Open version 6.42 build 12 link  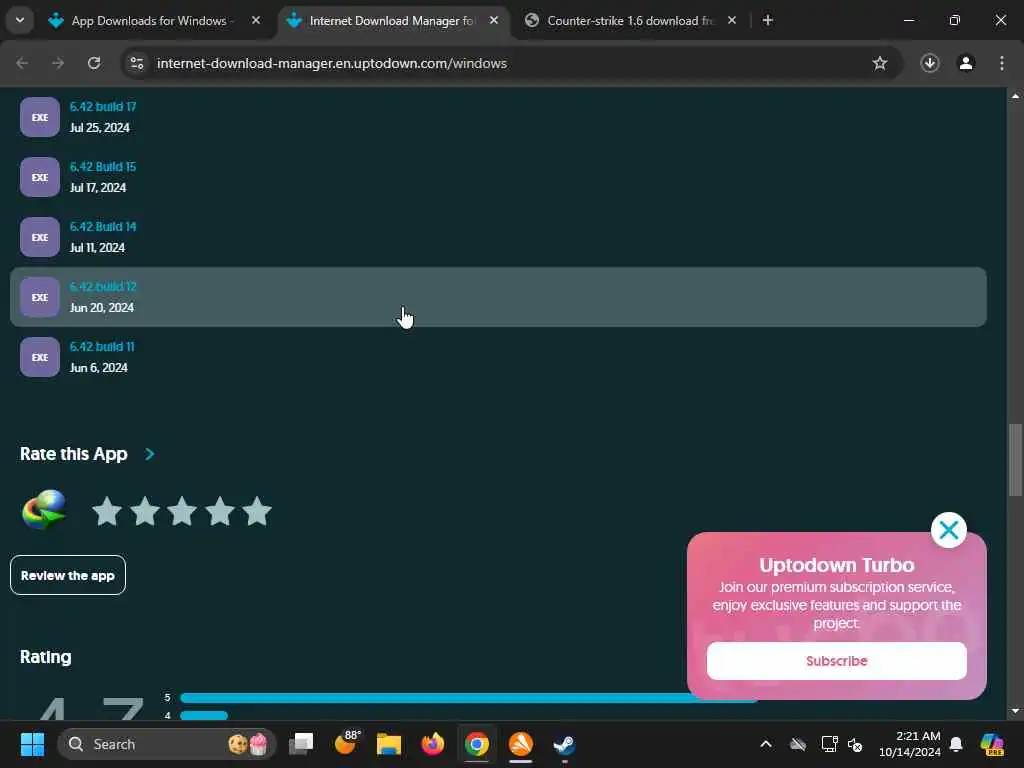[103, 287]
